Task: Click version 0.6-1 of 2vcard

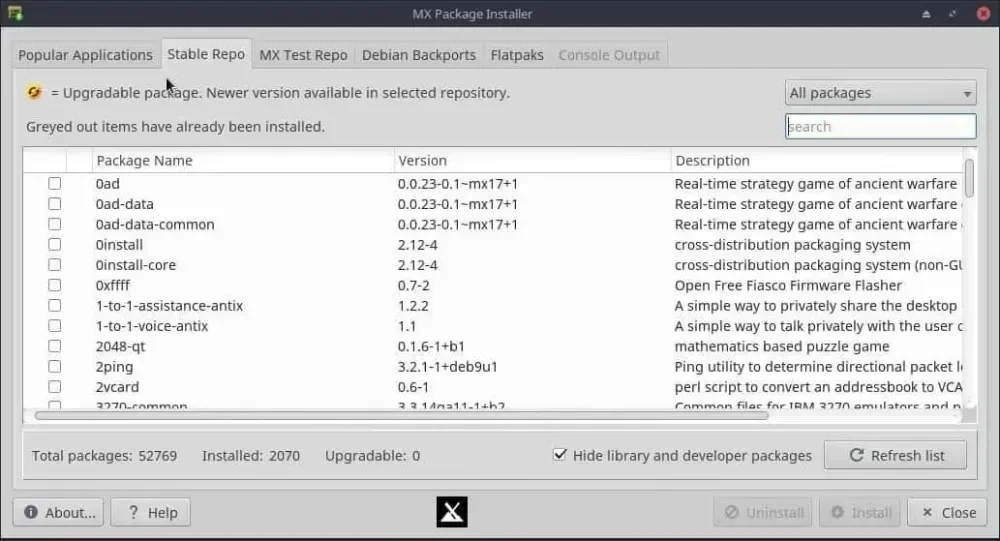Action: [x=413, y=387]
